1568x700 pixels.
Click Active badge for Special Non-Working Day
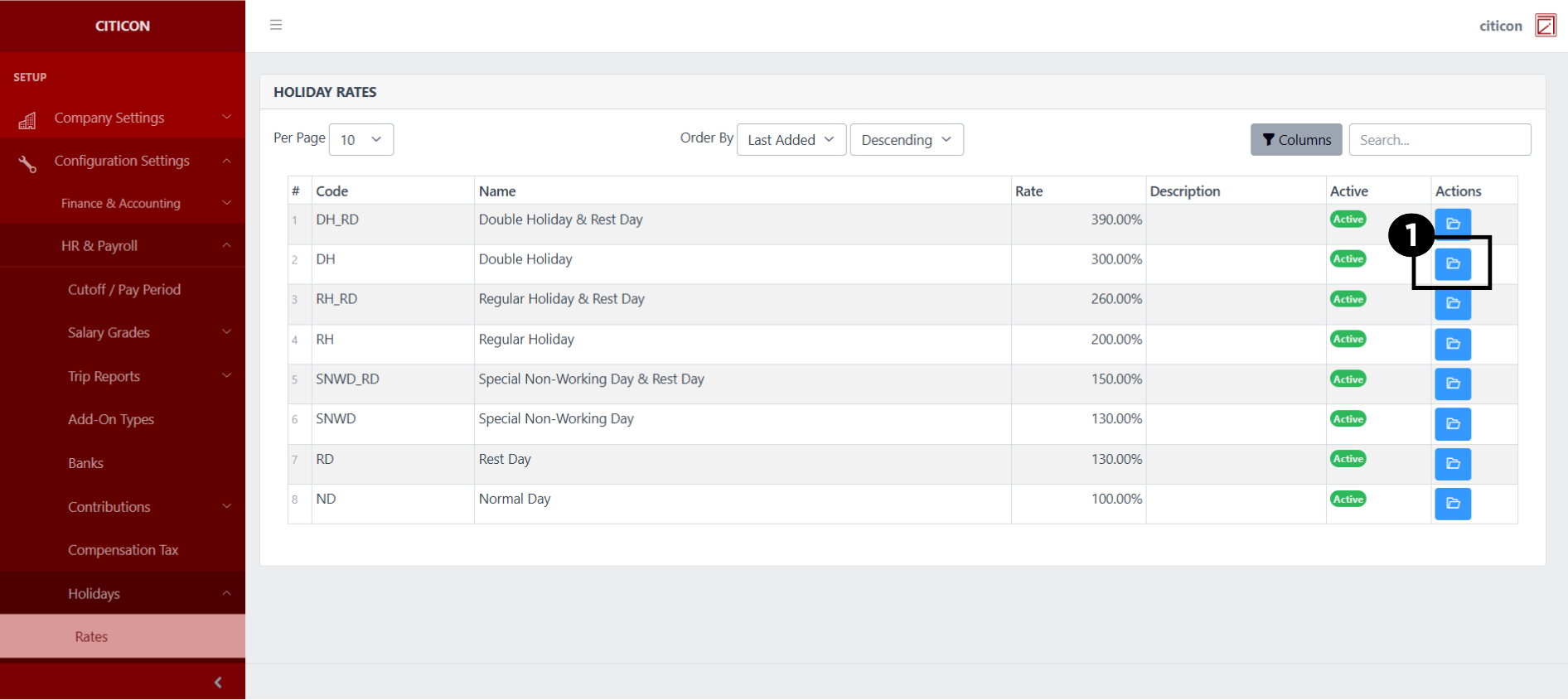[x=1348, y=419]
